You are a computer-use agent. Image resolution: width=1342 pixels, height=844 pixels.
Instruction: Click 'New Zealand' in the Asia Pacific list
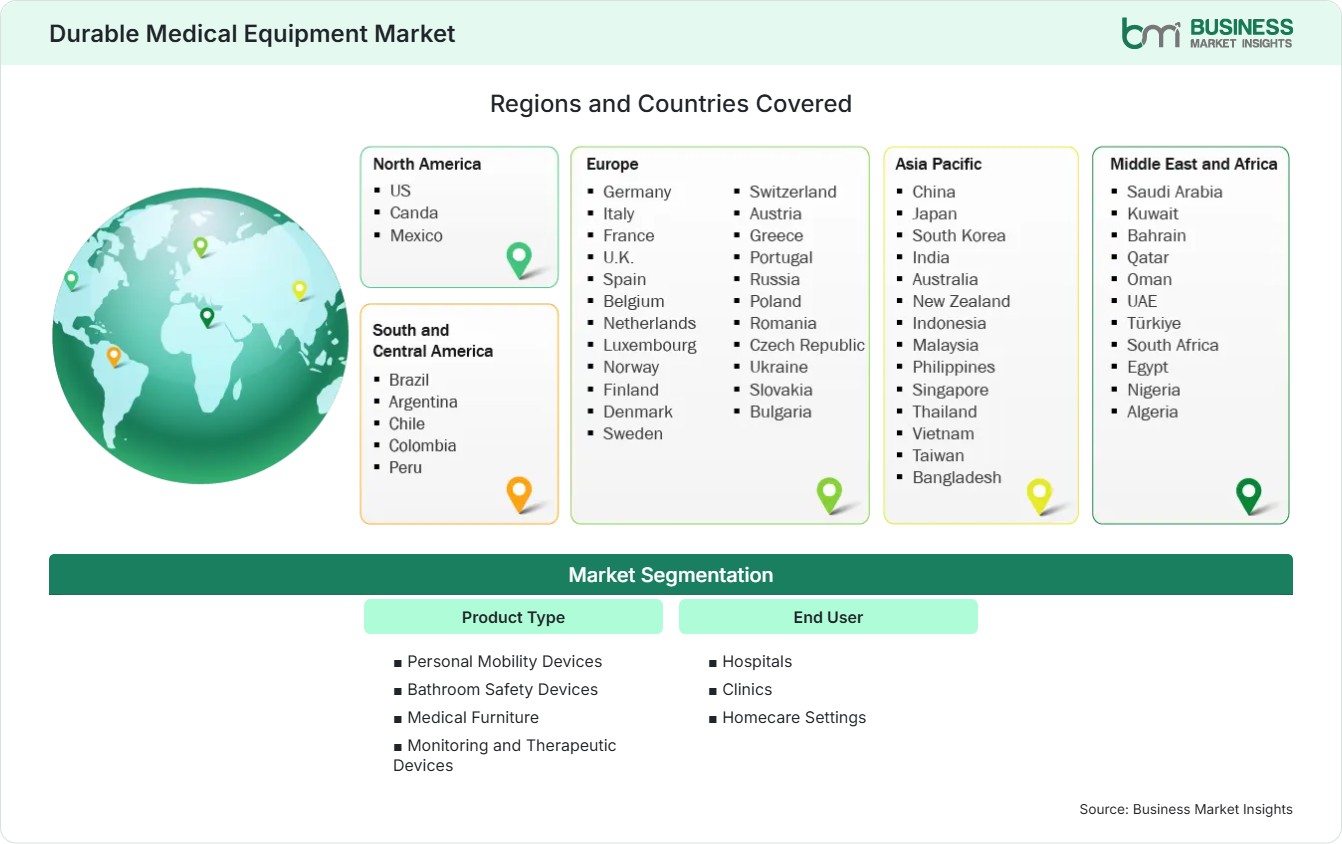[x=961, y=302]
